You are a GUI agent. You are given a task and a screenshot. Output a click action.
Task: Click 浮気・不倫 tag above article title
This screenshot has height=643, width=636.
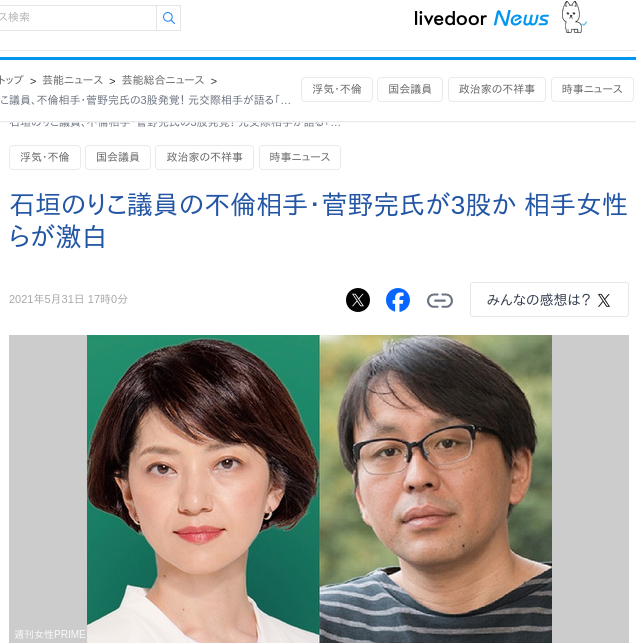[x=45, y=157]
